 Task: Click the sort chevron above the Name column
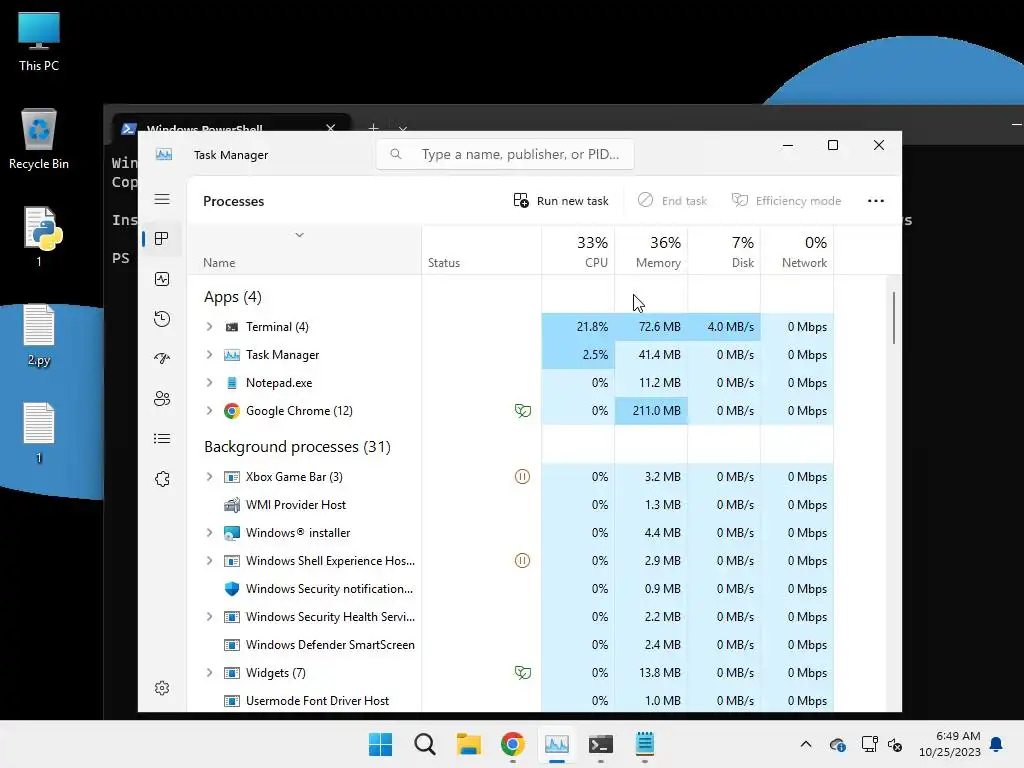(x=299, y=235)
